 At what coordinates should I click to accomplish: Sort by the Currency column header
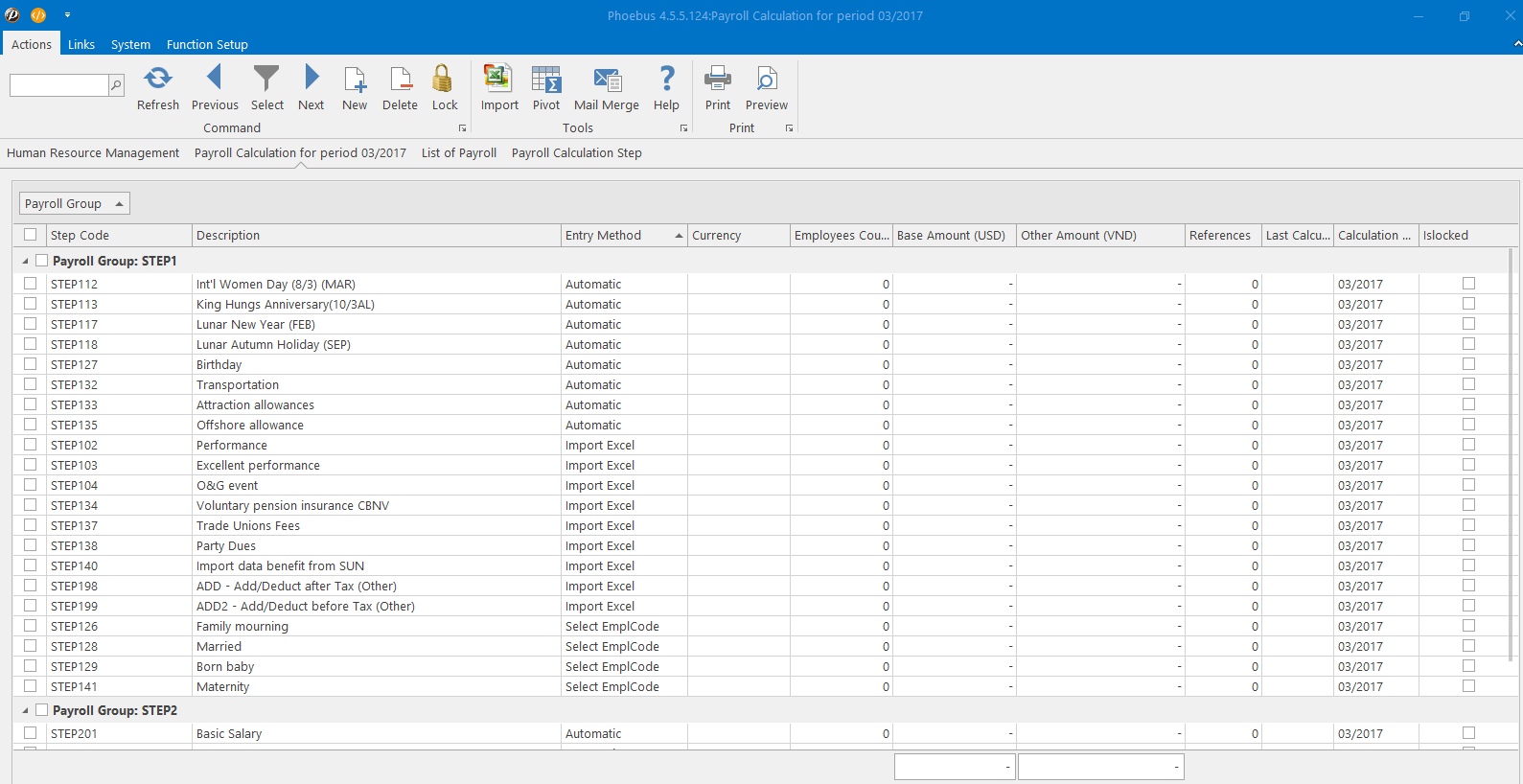click(739, 235)
